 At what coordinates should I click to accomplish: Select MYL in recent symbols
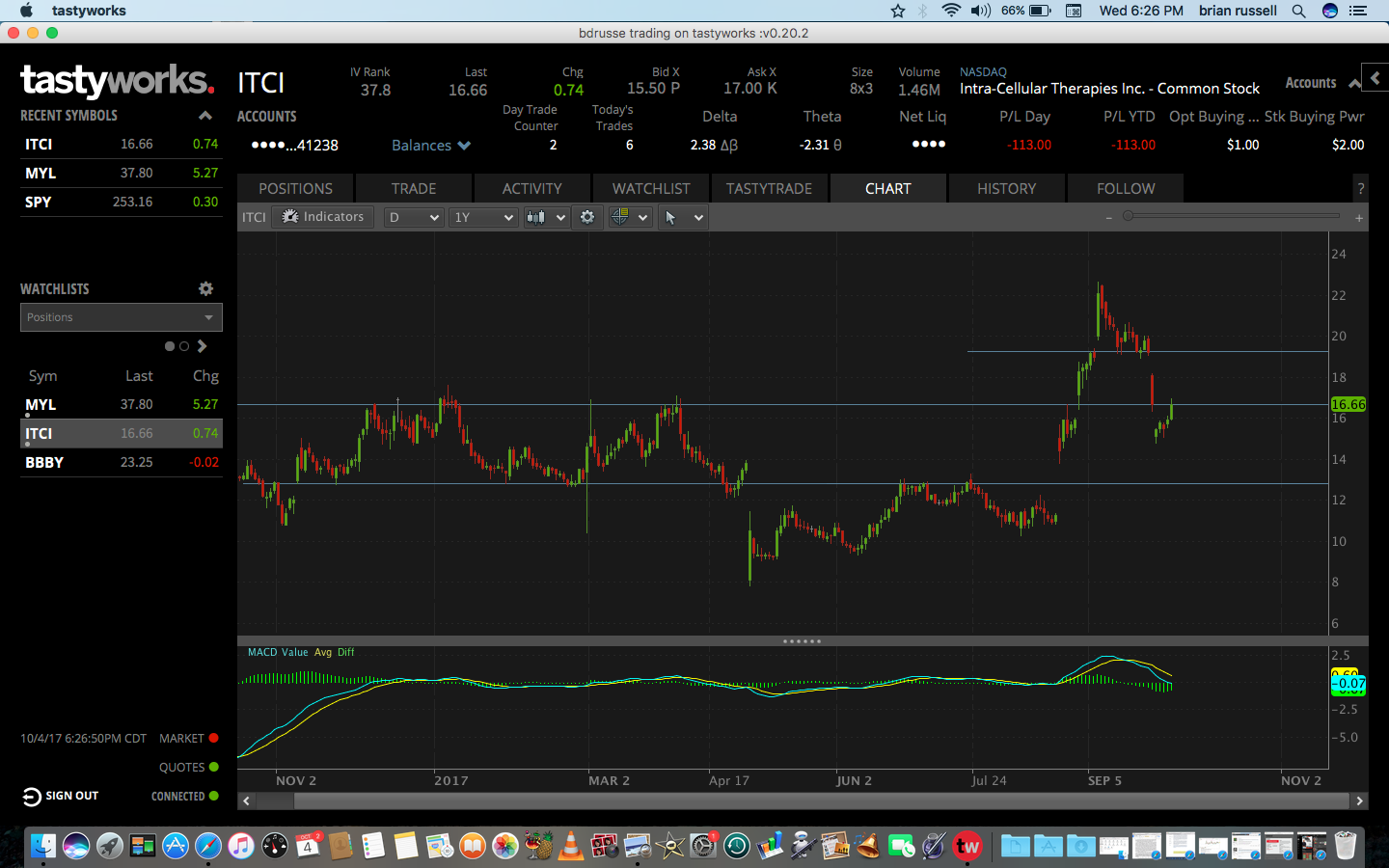click(x=122, y=174)
